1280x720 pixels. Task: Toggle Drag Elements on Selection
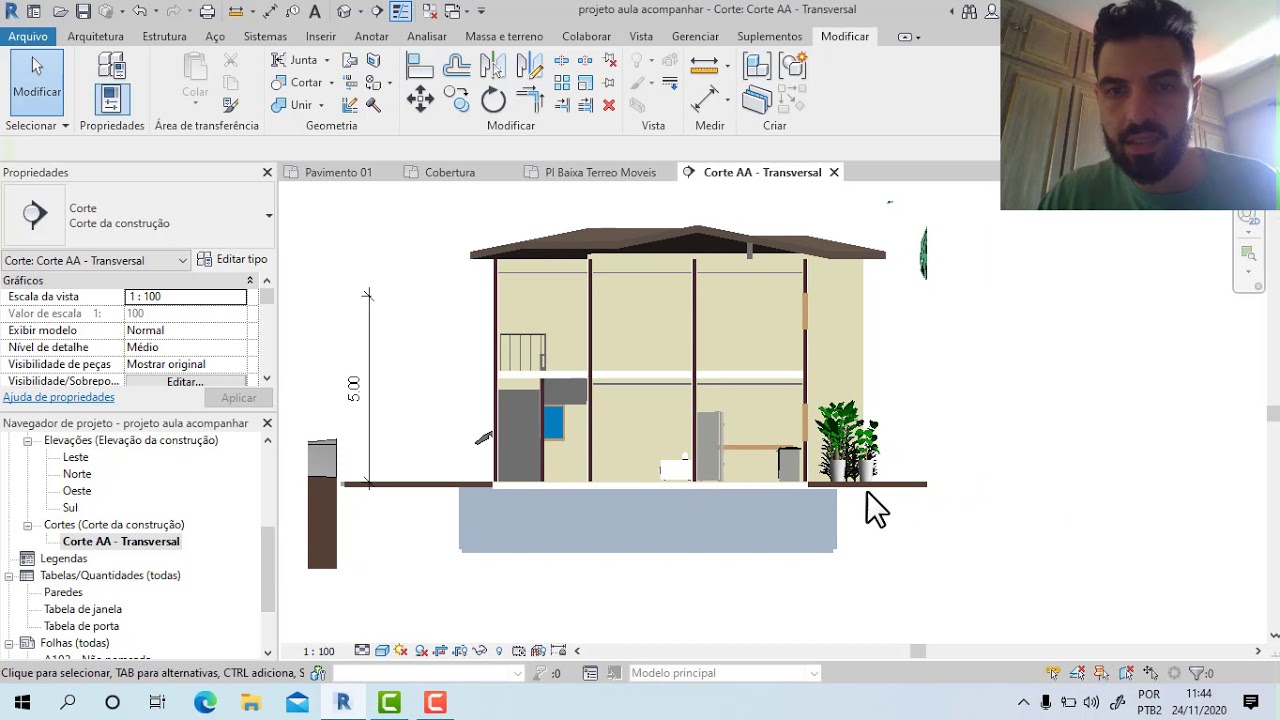pyautogui.click(x=1150, y=673)
